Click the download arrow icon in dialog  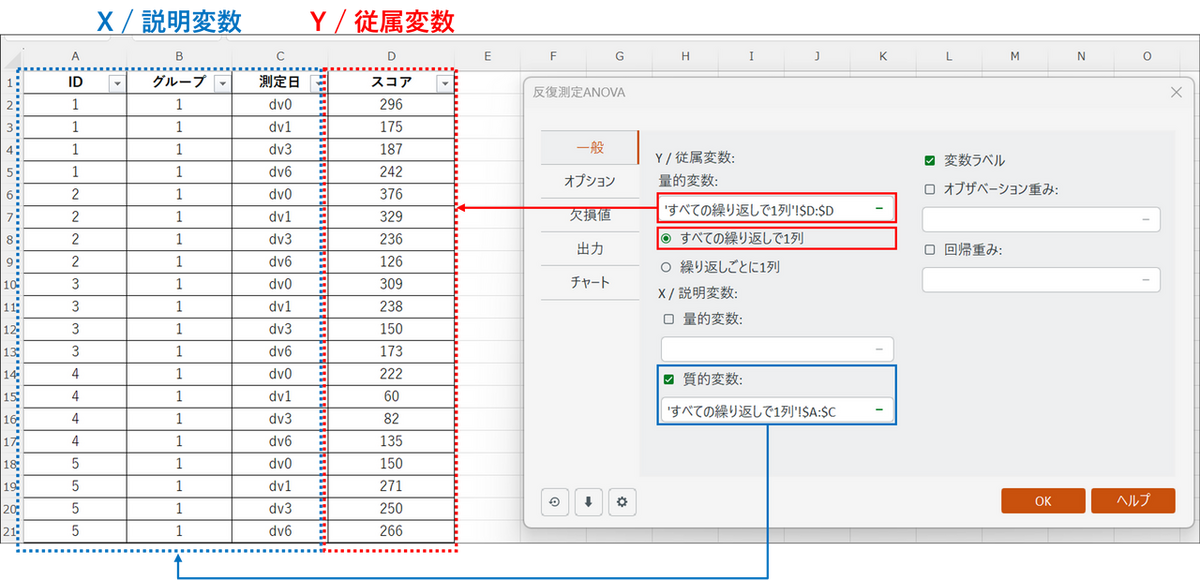(x=588, y=502)
